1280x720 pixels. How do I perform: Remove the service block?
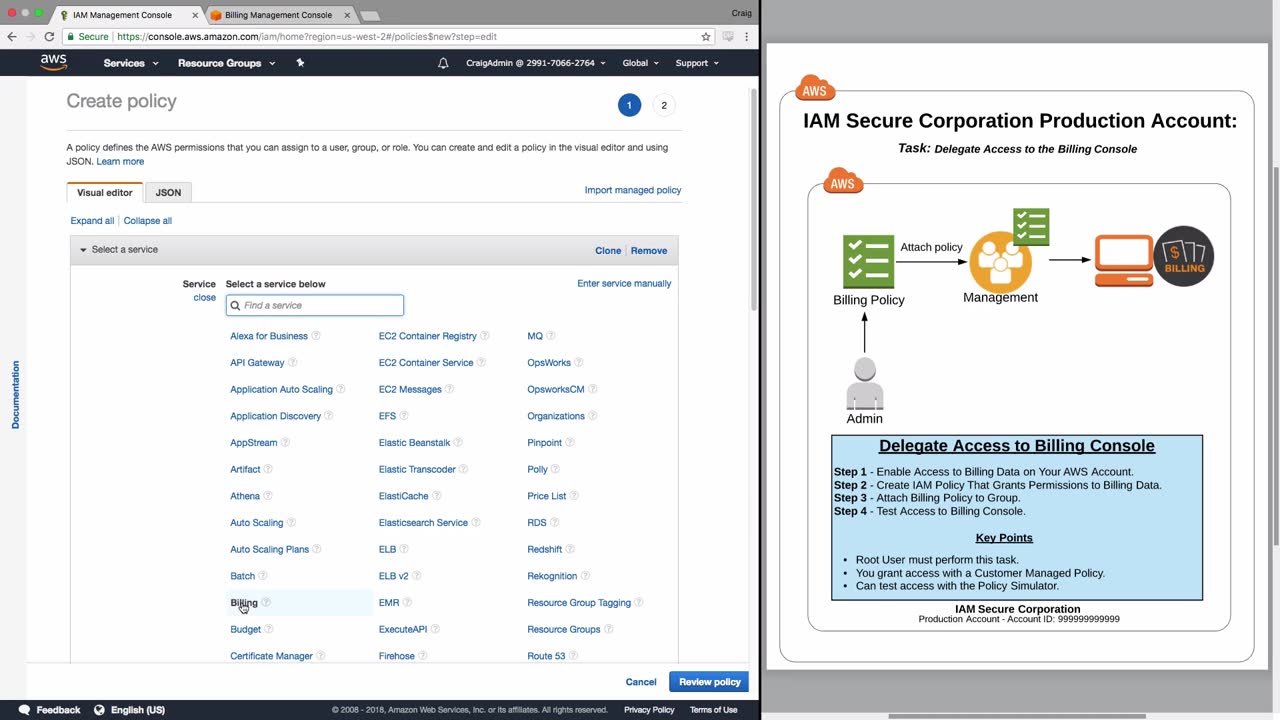pos(649,251)
